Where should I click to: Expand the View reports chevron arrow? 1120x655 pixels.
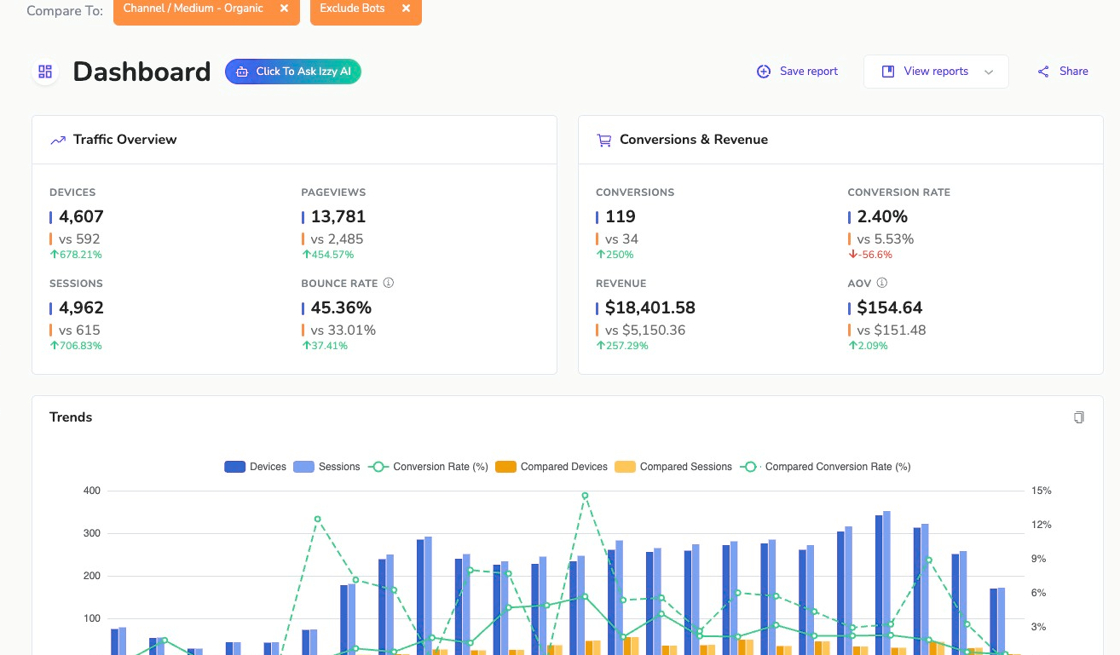989,72
